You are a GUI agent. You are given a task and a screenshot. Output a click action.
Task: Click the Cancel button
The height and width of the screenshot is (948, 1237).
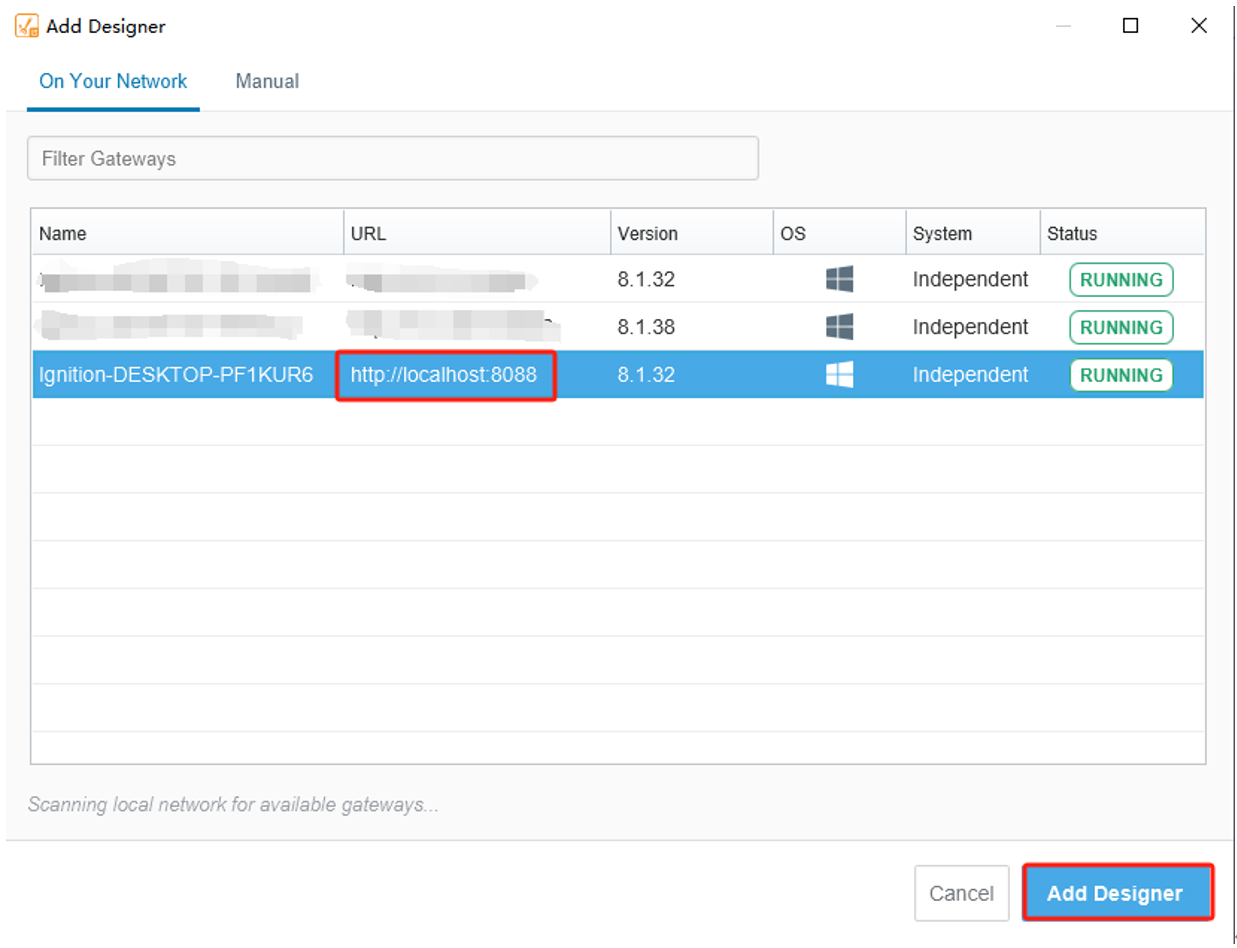click(x=962, y=893)
